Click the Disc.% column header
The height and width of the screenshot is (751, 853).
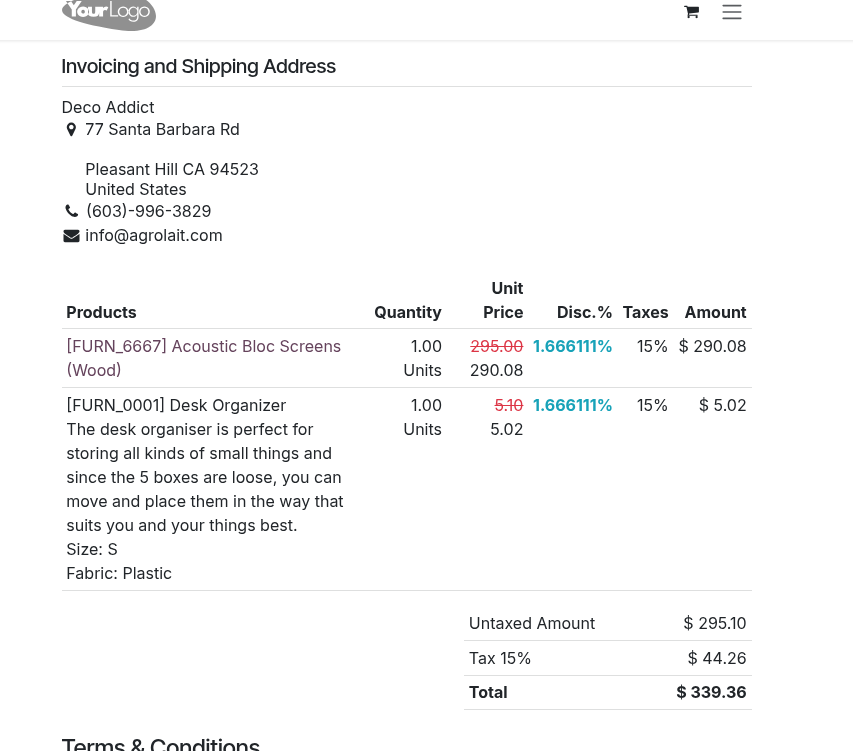point(584,312)
